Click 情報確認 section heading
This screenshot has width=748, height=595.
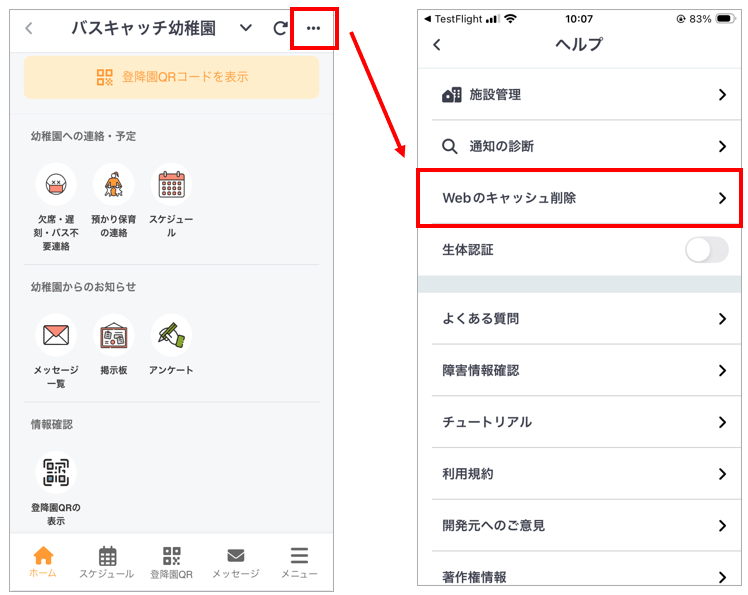pos(52,424)
